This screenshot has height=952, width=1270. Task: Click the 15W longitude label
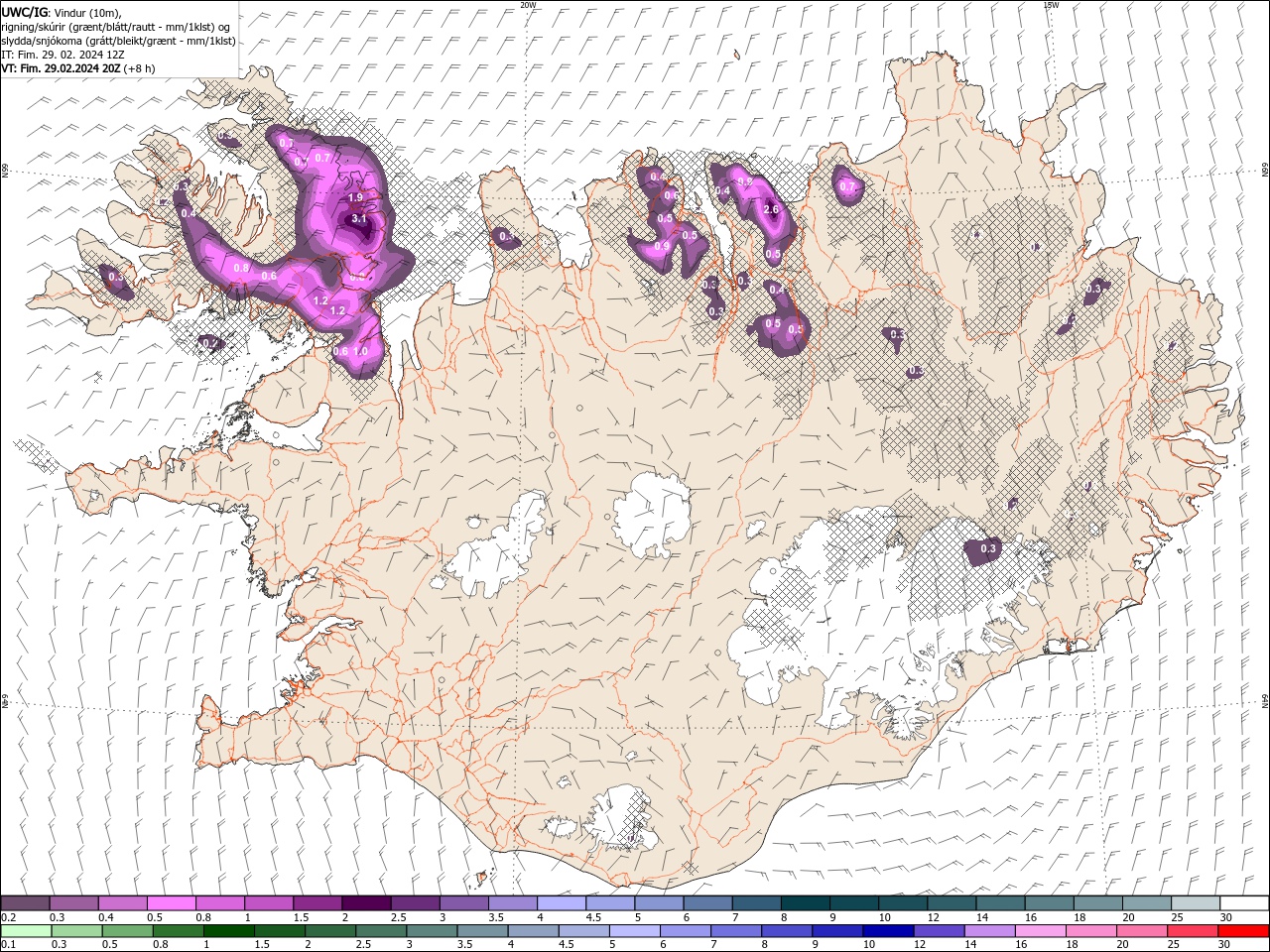point(1051,5)
